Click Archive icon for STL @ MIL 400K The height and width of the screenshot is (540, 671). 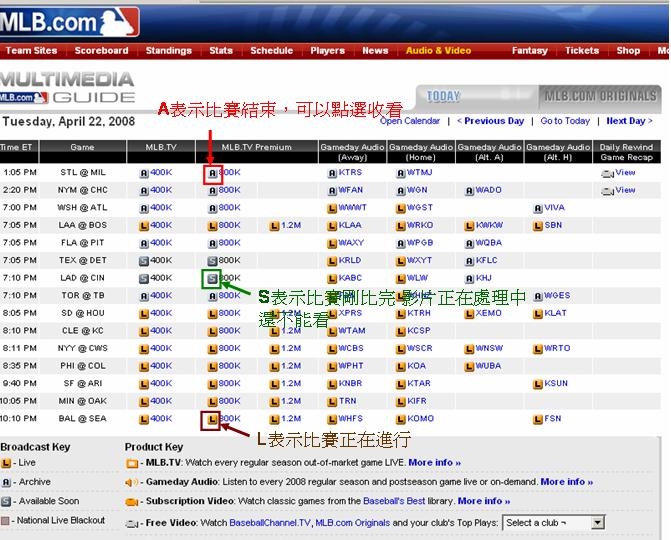[x=144, y=173]
